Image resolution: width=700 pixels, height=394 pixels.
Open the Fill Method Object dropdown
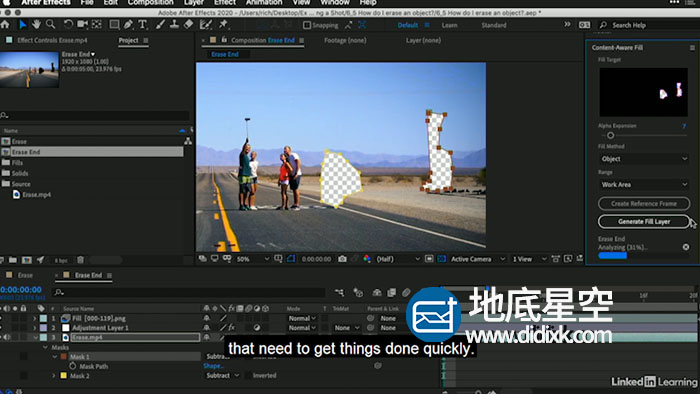(x=643, y=159)
